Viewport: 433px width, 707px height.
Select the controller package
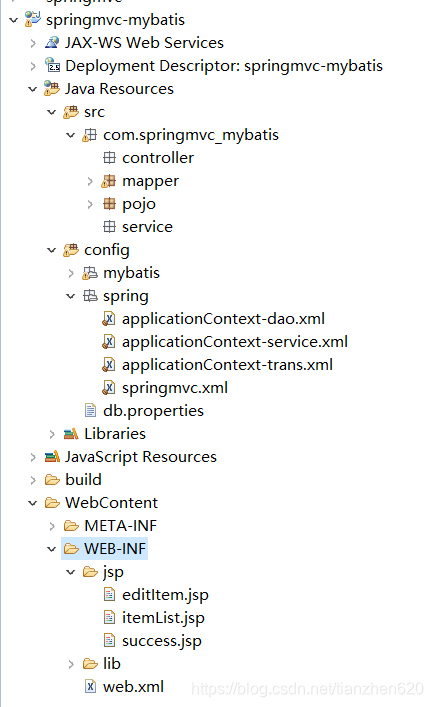pyautogui.click(x=158, y=158)
